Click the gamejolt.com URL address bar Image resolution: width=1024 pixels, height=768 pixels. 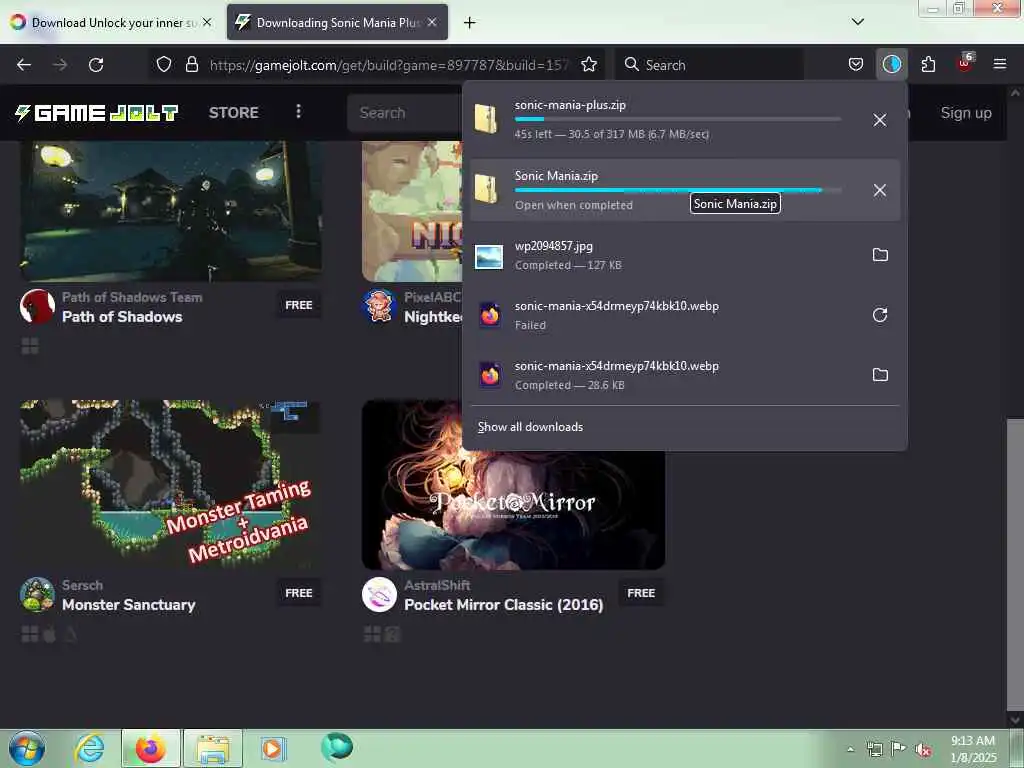390,65
